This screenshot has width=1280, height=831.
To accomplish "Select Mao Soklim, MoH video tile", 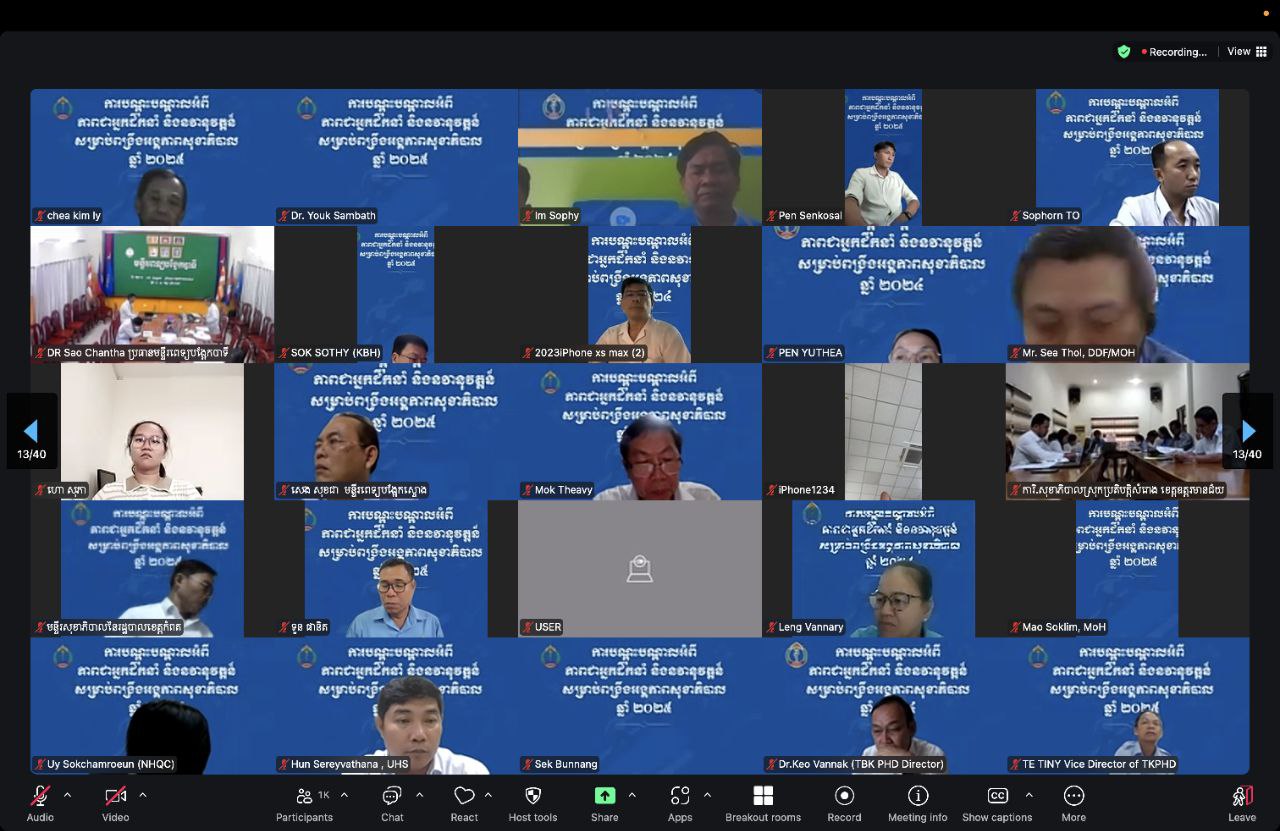I will [1128, 568].
